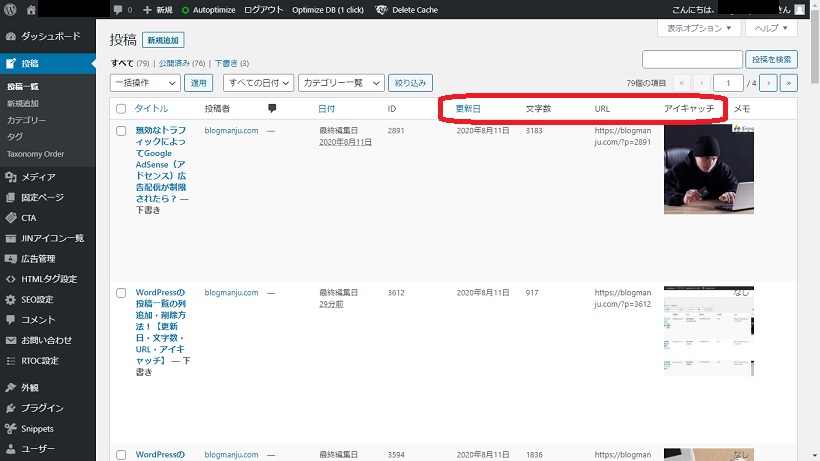Screen dimensions: 820x461
Task: Click the 外観 paintbrush icon
Action: (x=10, y=387)
